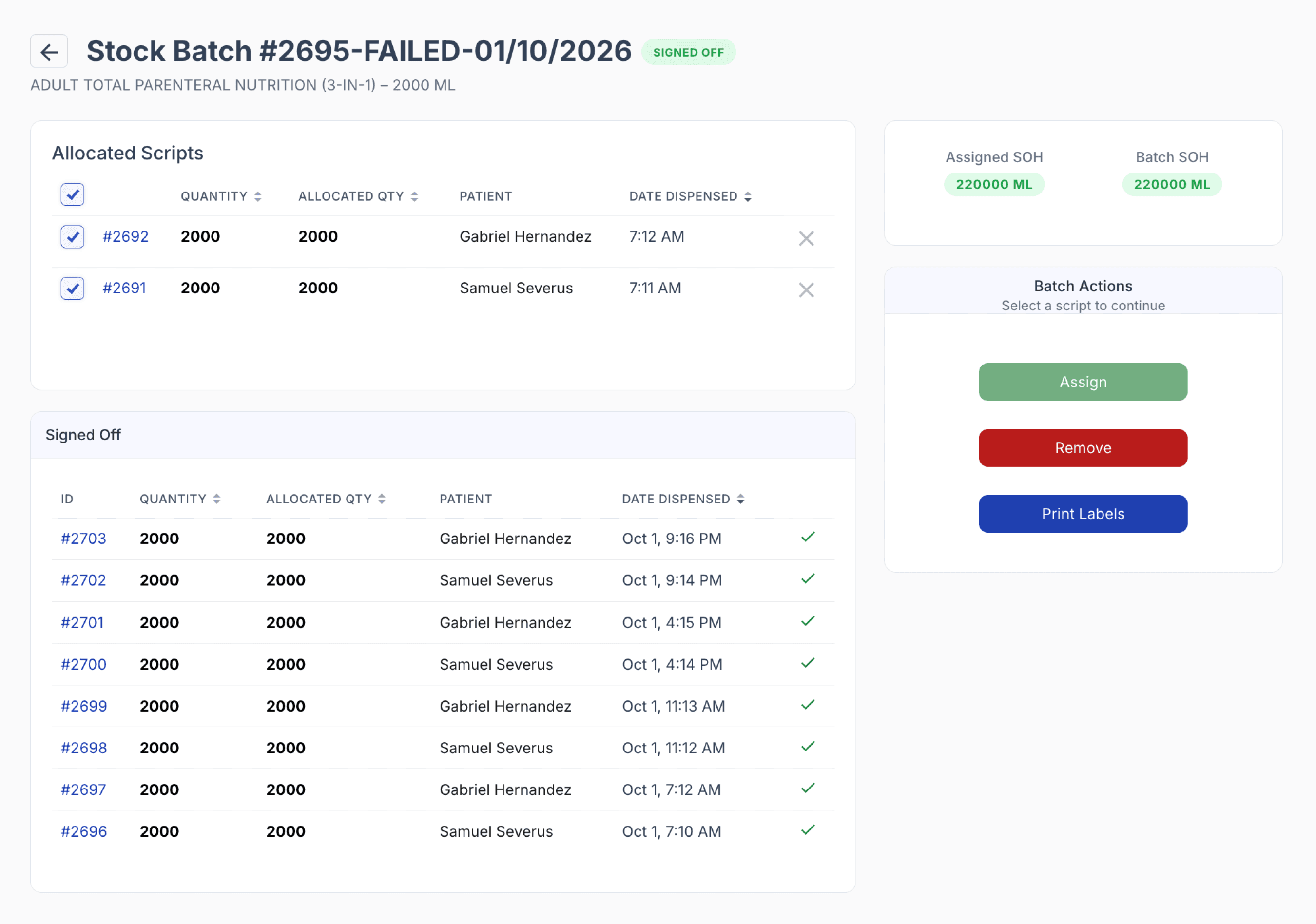Screen dimensions: 1316x924
Task: Uncheck the checkbox for script #2691
Action: (x=73, y=289)
